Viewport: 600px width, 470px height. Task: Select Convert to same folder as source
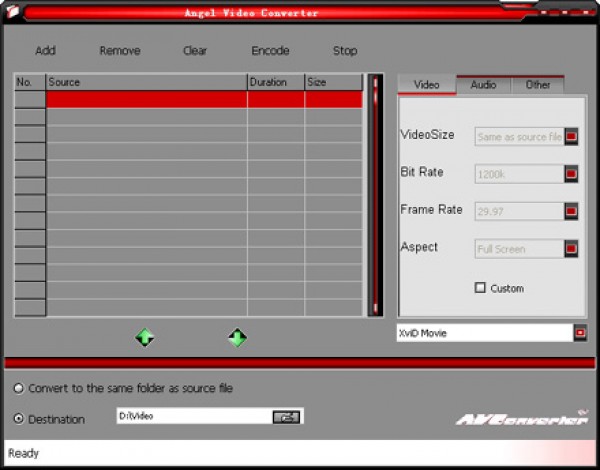pos(18,388)
